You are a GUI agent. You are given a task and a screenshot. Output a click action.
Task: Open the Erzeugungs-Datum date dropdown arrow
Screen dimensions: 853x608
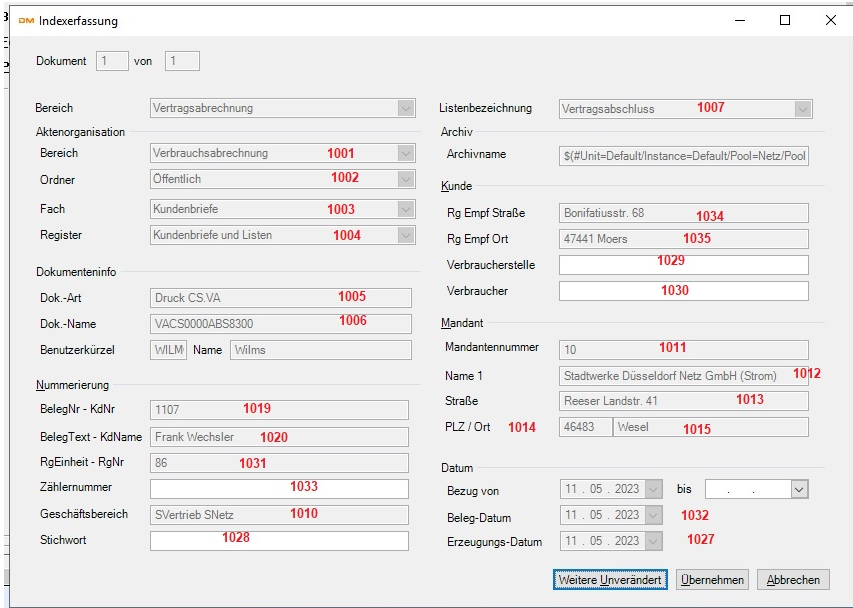[x=653, y=541]
